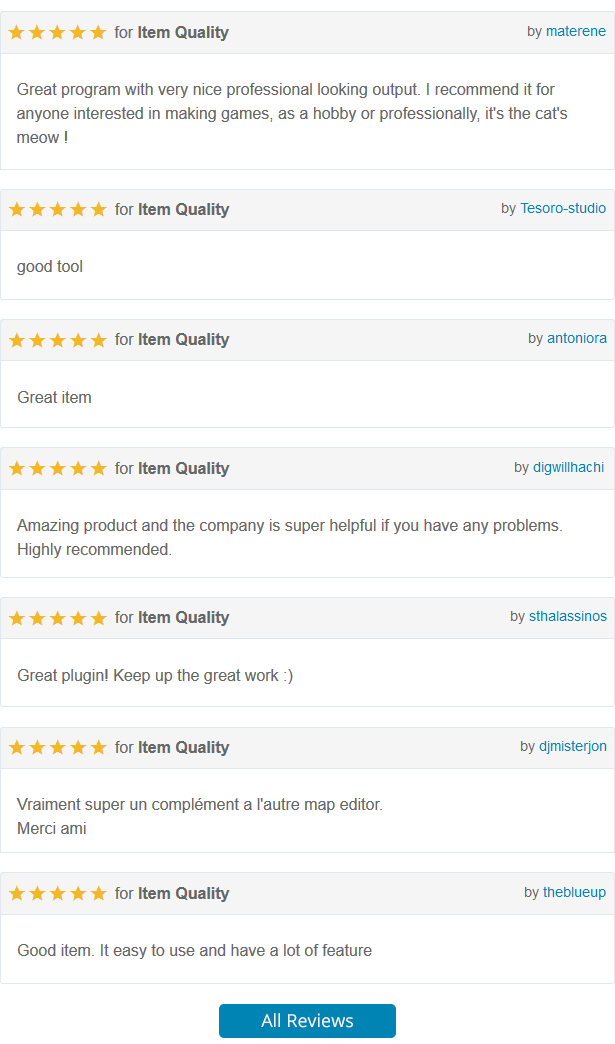This screenshot has height=1044, width=615.
Task: Click the 'Great item' review text
Action: [x=54, y=397]
